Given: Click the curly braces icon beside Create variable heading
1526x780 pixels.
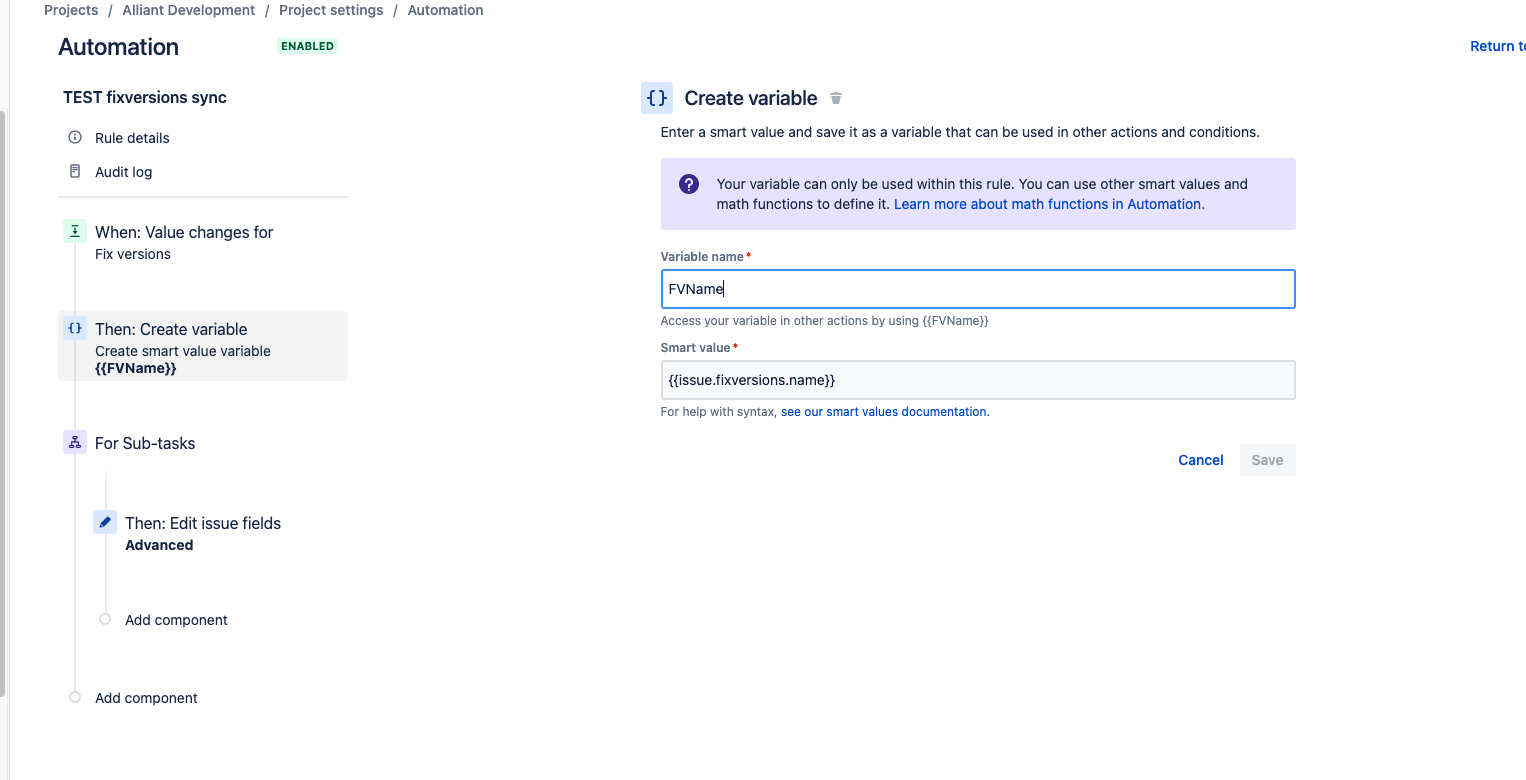Looking at the screenshot, I should (x=657, y=98).
